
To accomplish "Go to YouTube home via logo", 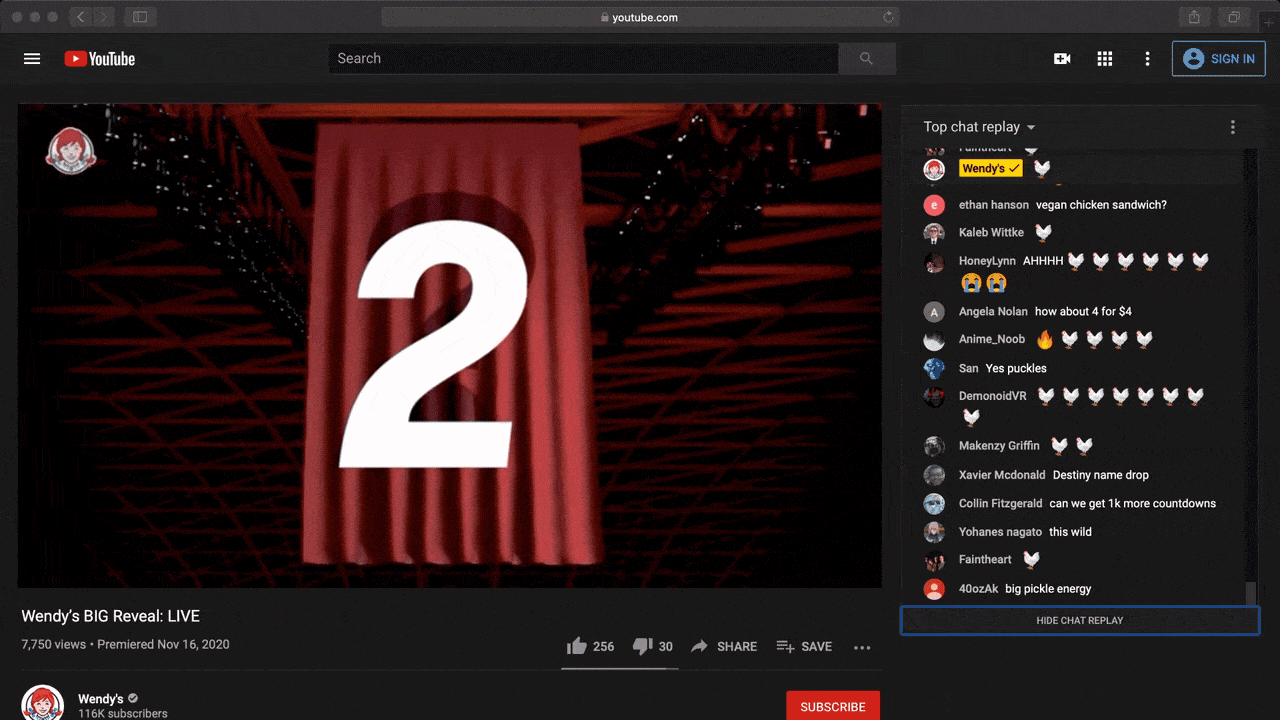I will 100,59.
